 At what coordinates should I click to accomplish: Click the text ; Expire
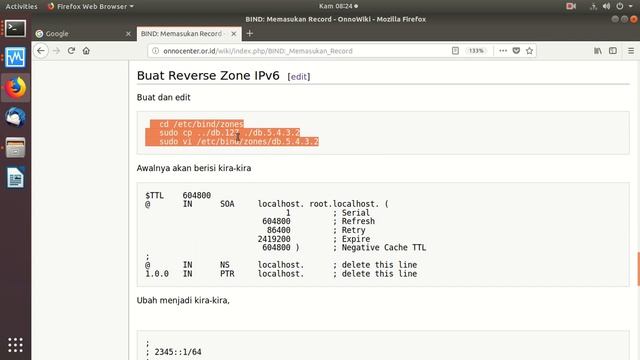click(351, 239)
